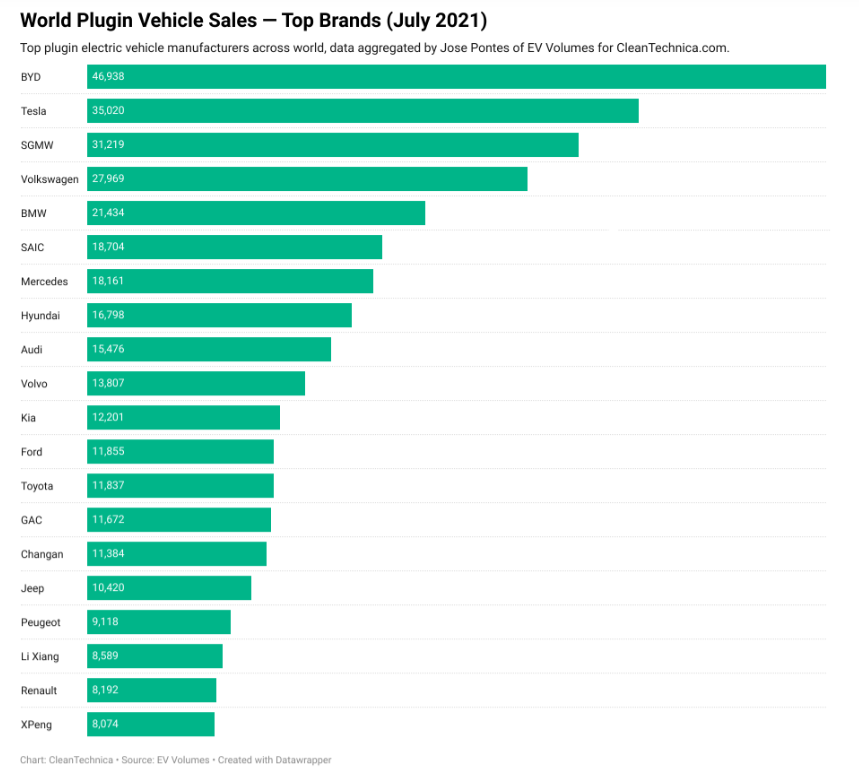Click the Li Xiang bar
The width and height of the screenshot is (859, 782).
click(x=154, y=656)
